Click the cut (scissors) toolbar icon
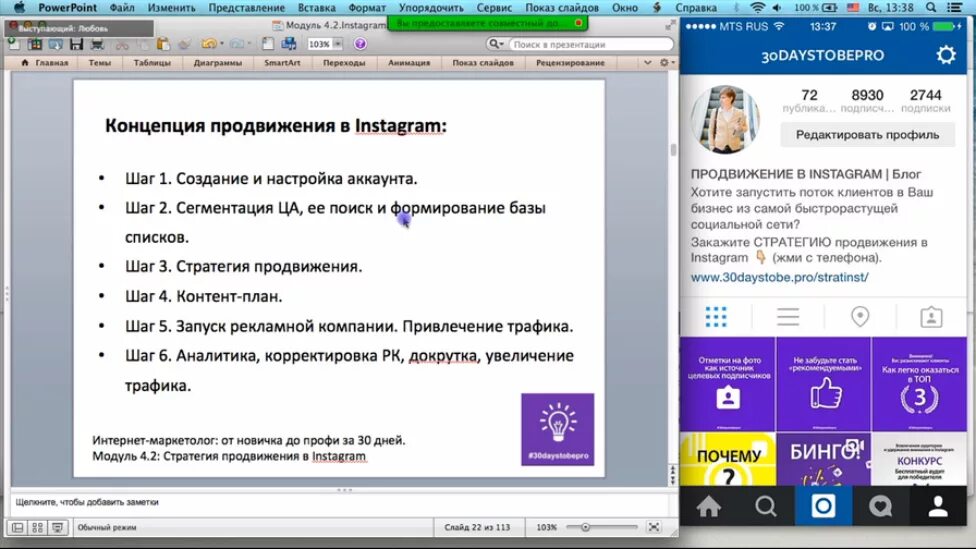The height and width of the screenshot is (549, 976). point(122,44)
